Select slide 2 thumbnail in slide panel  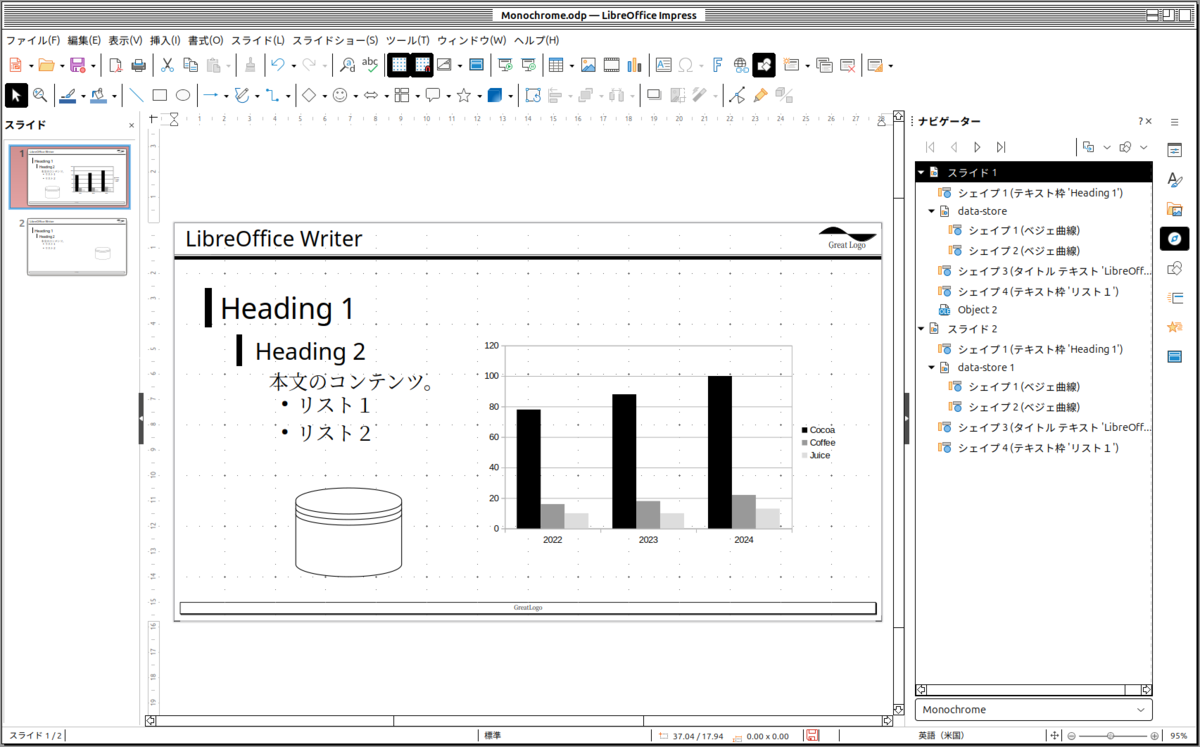coord(78,247)
